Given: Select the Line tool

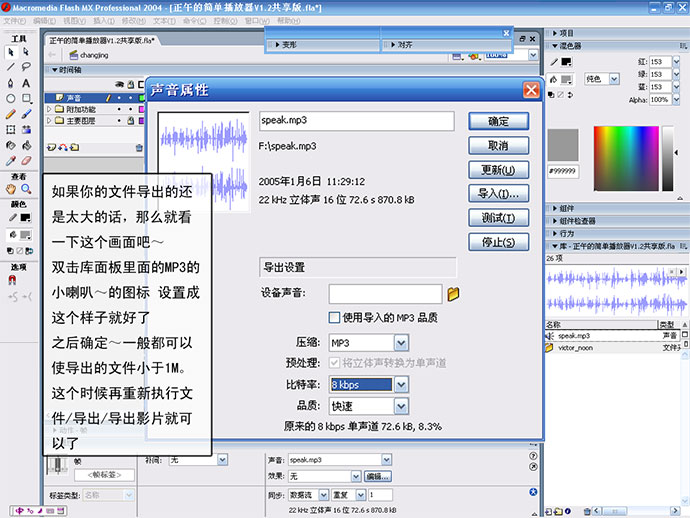Looking at the screenshot, I should pyautogui.click(x=11, y=67).
